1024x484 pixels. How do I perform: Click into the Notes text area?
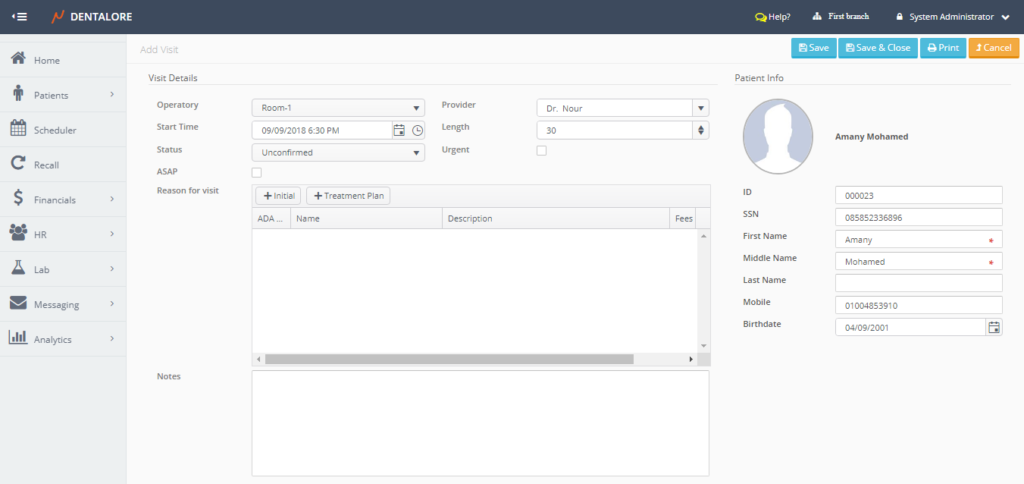coord(480,423)
